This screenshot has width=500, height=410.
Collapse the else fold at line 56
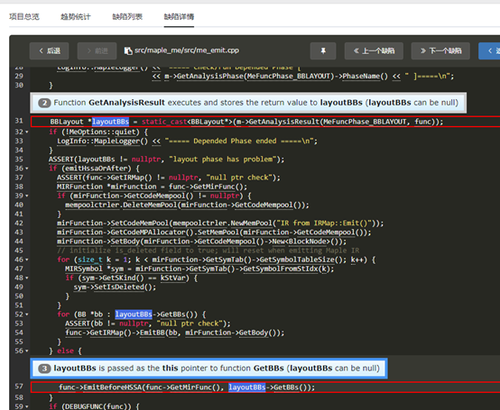coord(27,351)
